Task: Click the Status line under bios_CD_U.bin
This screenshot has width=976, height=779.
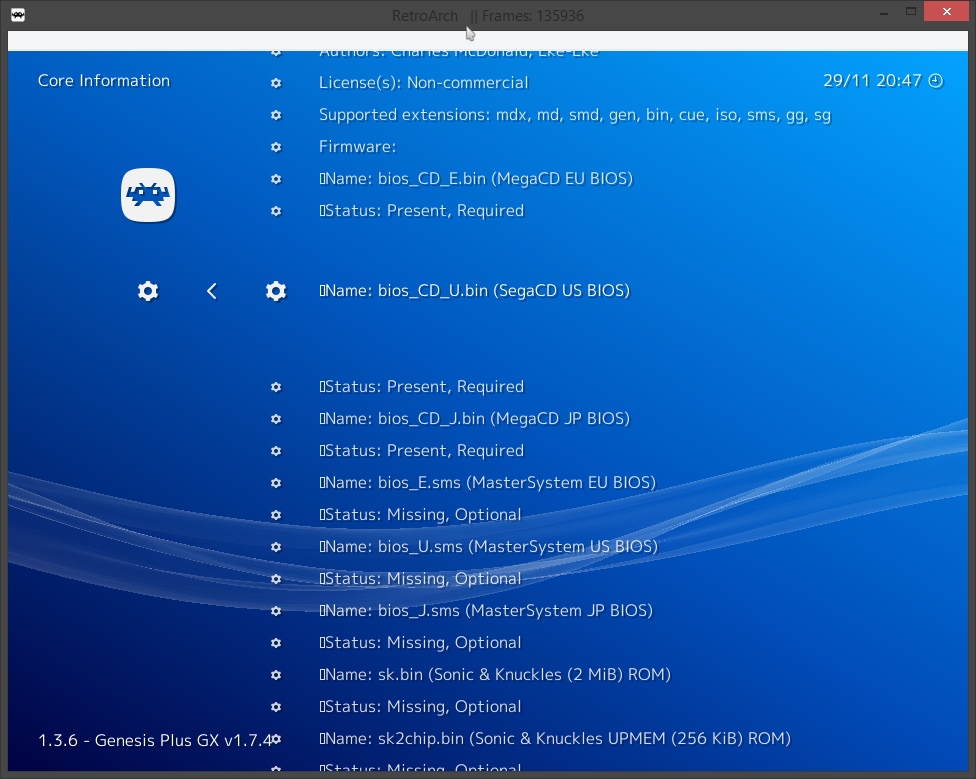Action: coord(421,387)
